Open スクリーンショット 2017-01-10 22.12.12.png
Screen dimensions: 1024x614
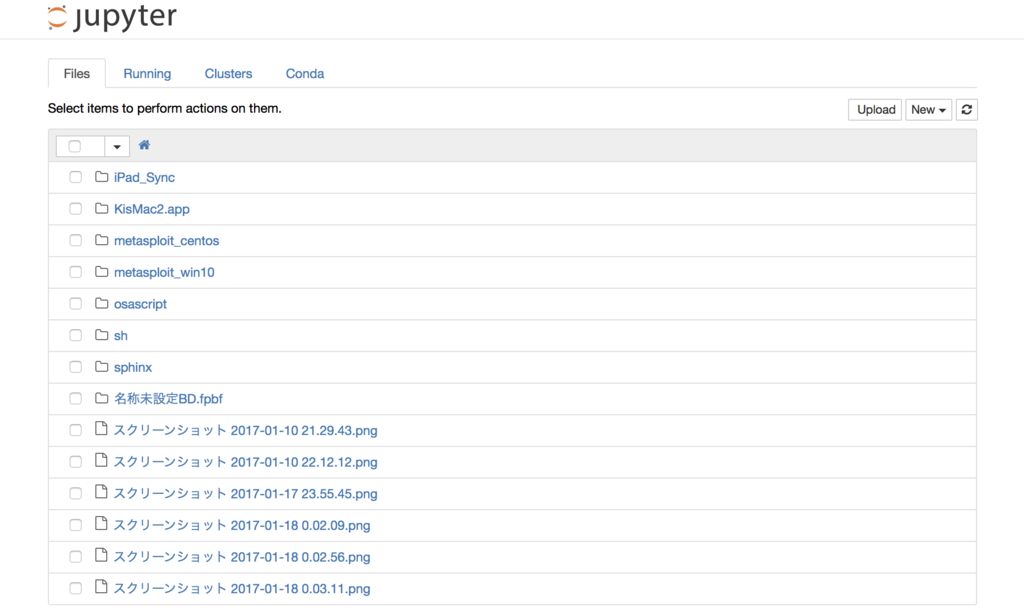click(246, 462)
